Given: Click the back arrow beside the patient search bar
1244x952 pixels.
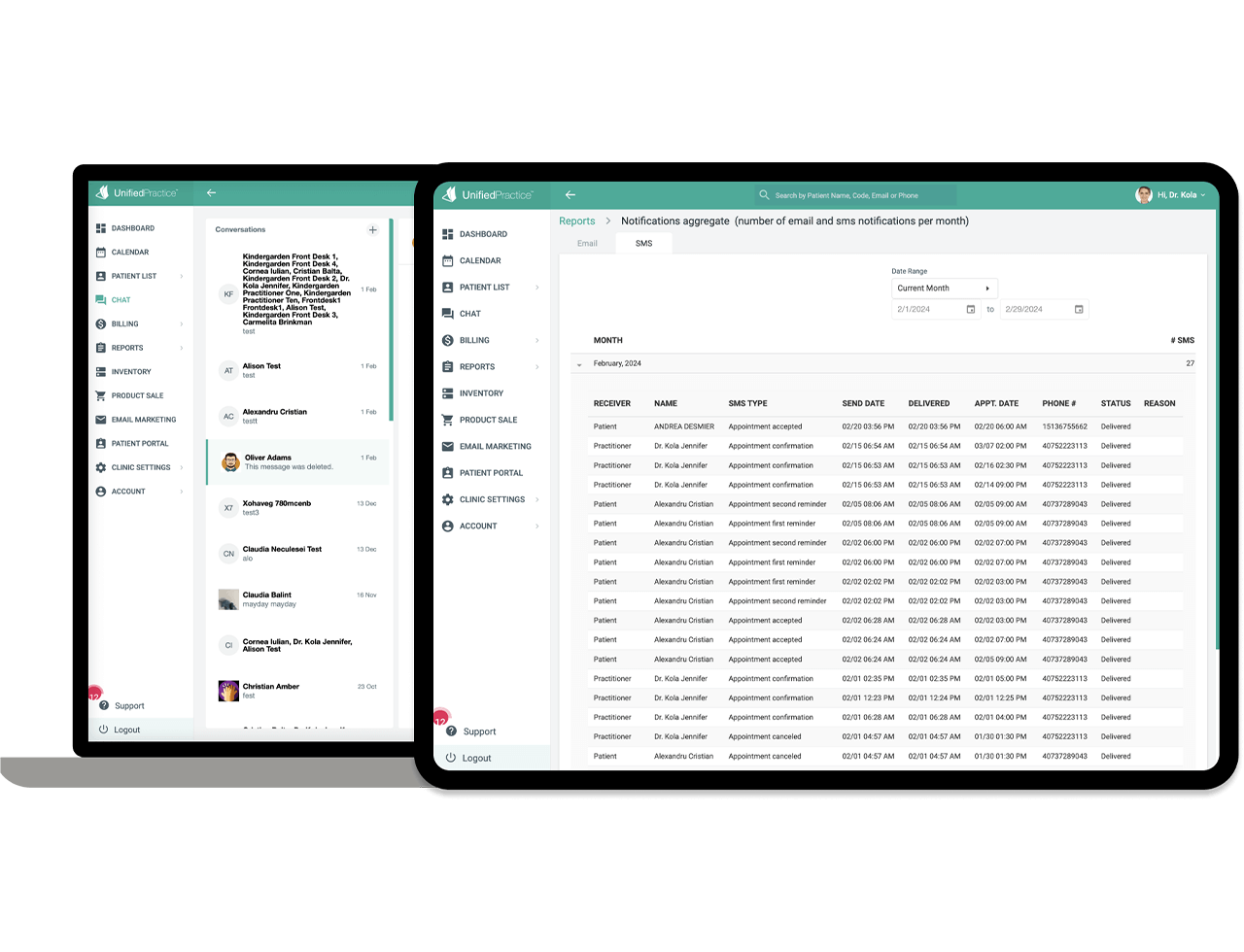Looking at the screenshot, I should pos(570,195).
